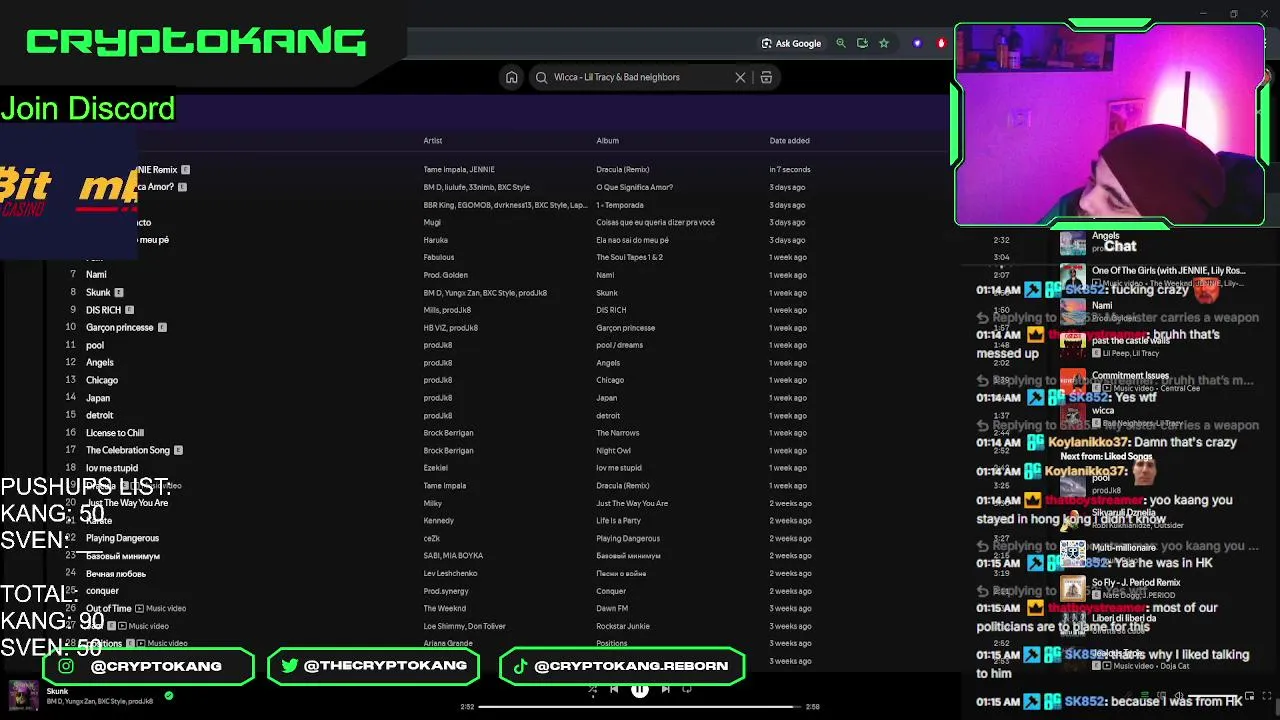1280x720 pixels.
Task: Select the song pool in row 11
Action: pos(94,345)
